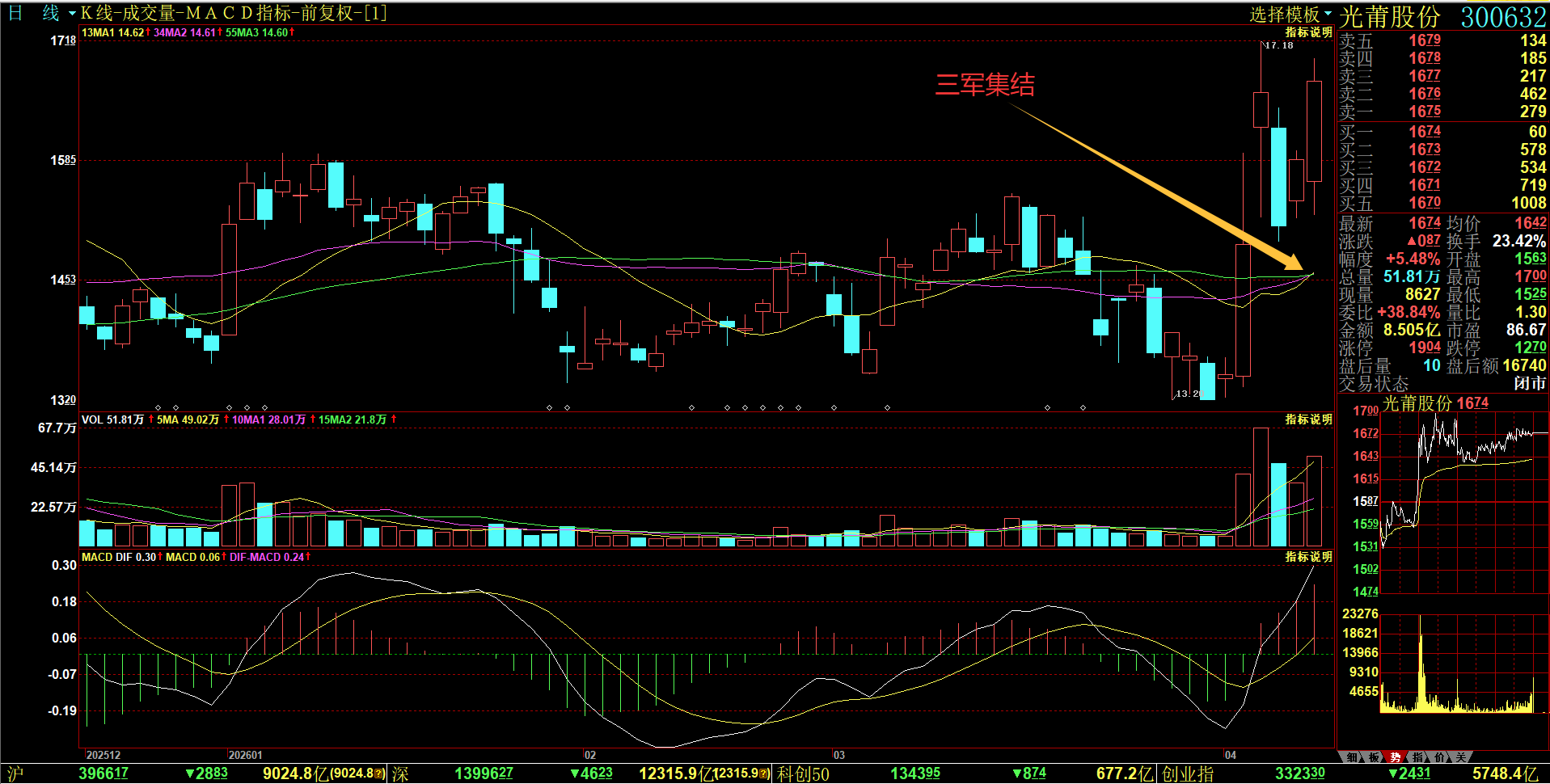Click the 金额 8.505亿 value
This screenshot has height=784, width=1550.
pyautogui.click(x=1412, y=330)
